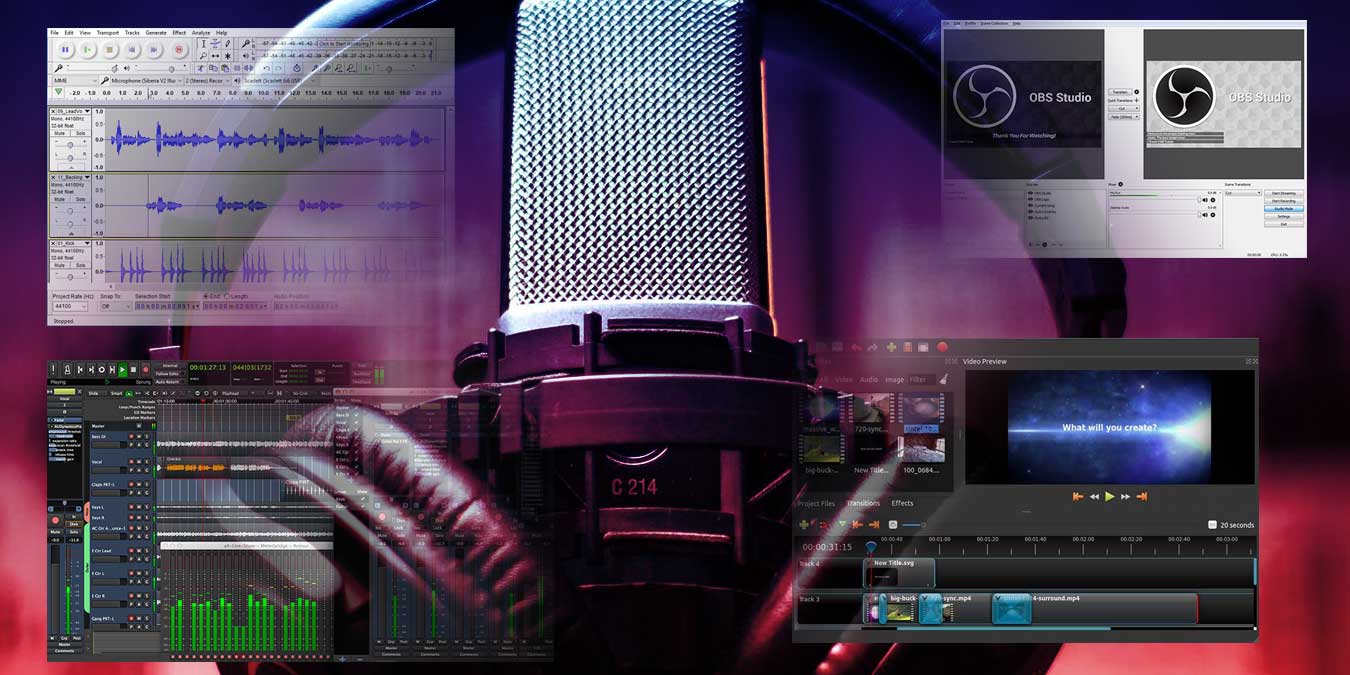Screen dimensions: 1350x675
Task: Click the add marker icon in OpenShot's timeline toolbar
Action: coord(842,525)
